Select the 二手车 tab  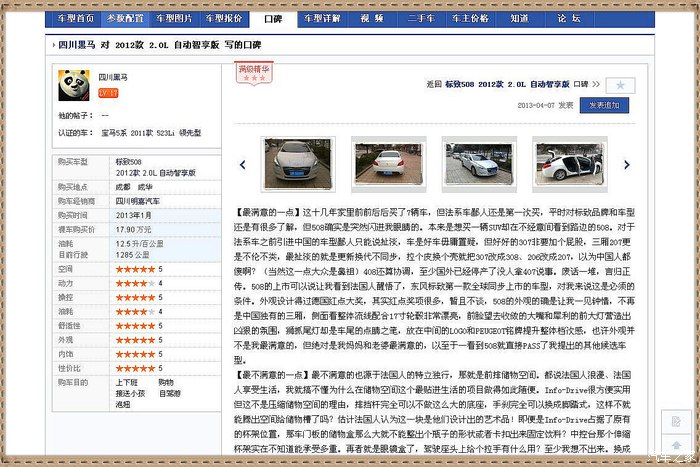click(x=420, y=18)
